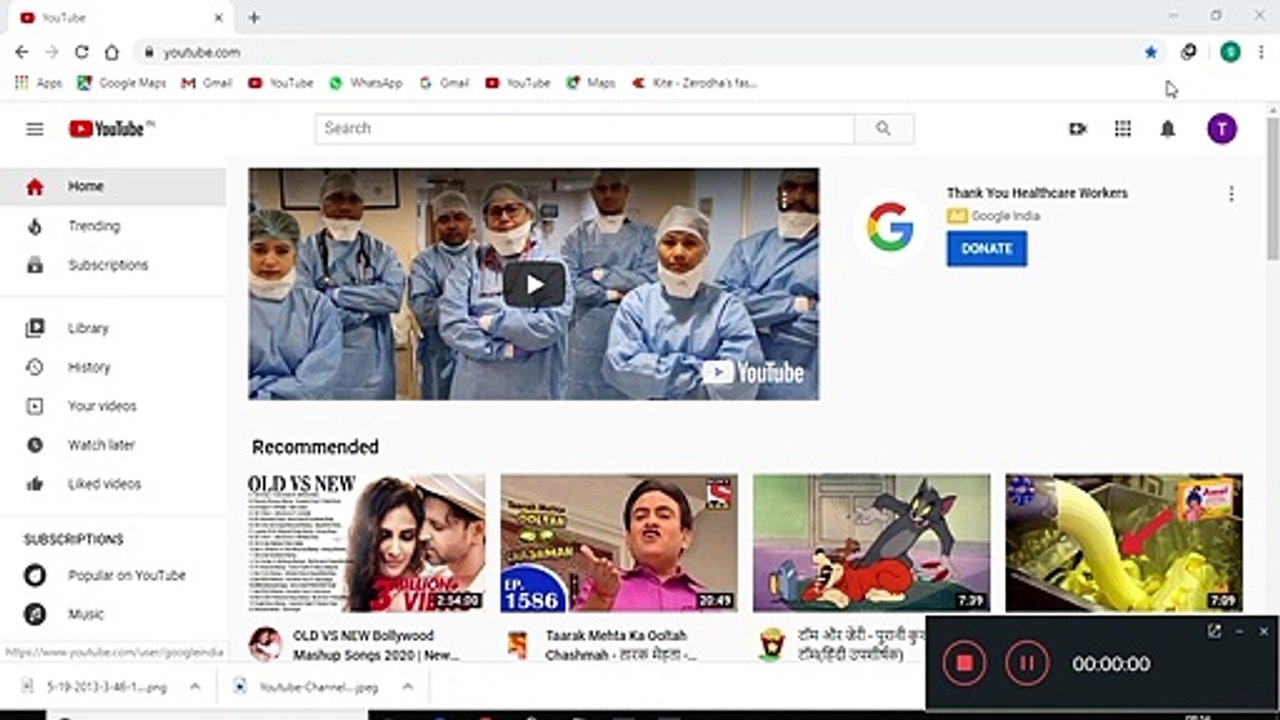Viewport: 1280px width, 720px height.
Task: Click the blue DONATE button
Action: pos(987,248)
